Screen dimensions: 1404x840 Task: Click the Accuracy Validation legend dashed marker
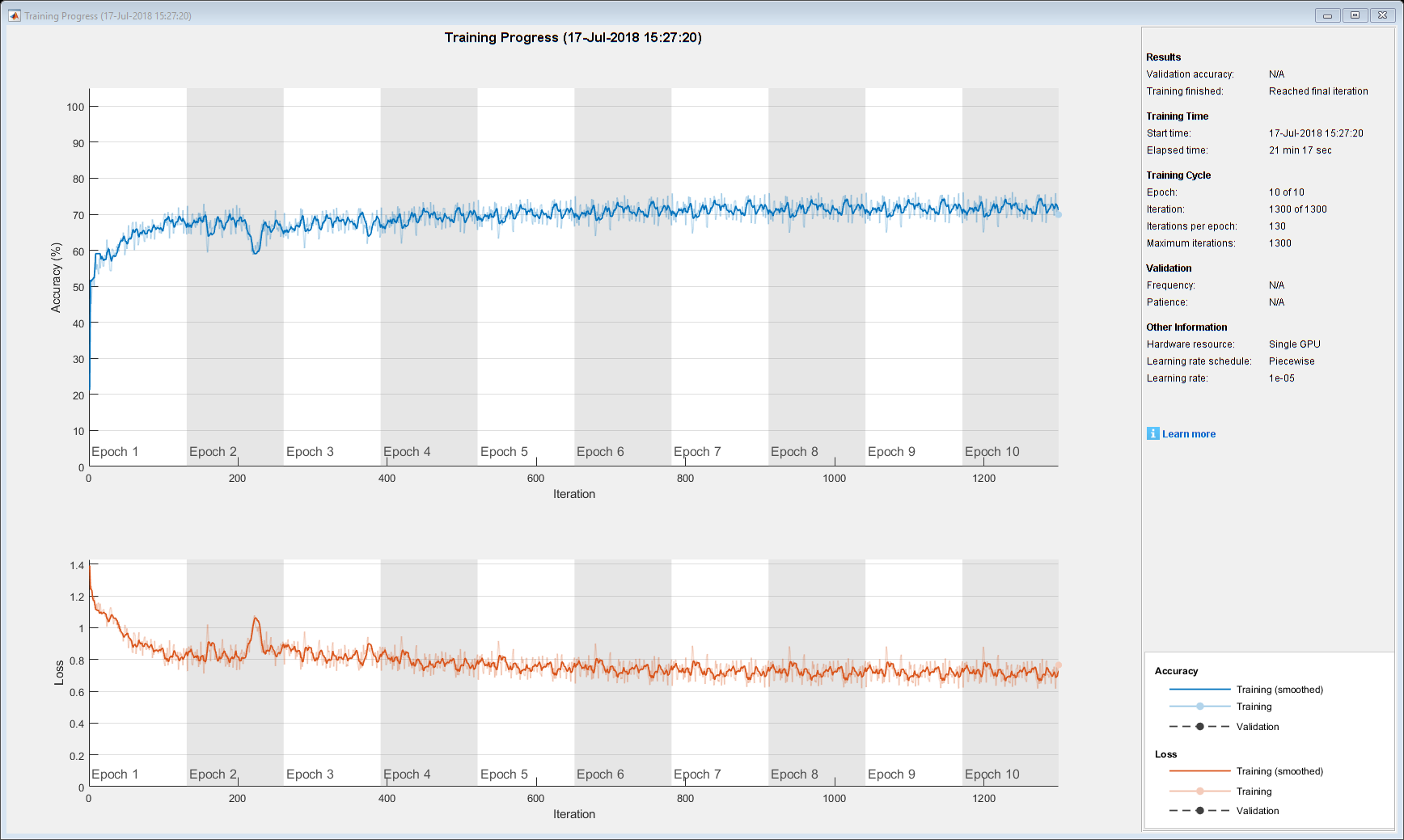[x=1199, y=727]
